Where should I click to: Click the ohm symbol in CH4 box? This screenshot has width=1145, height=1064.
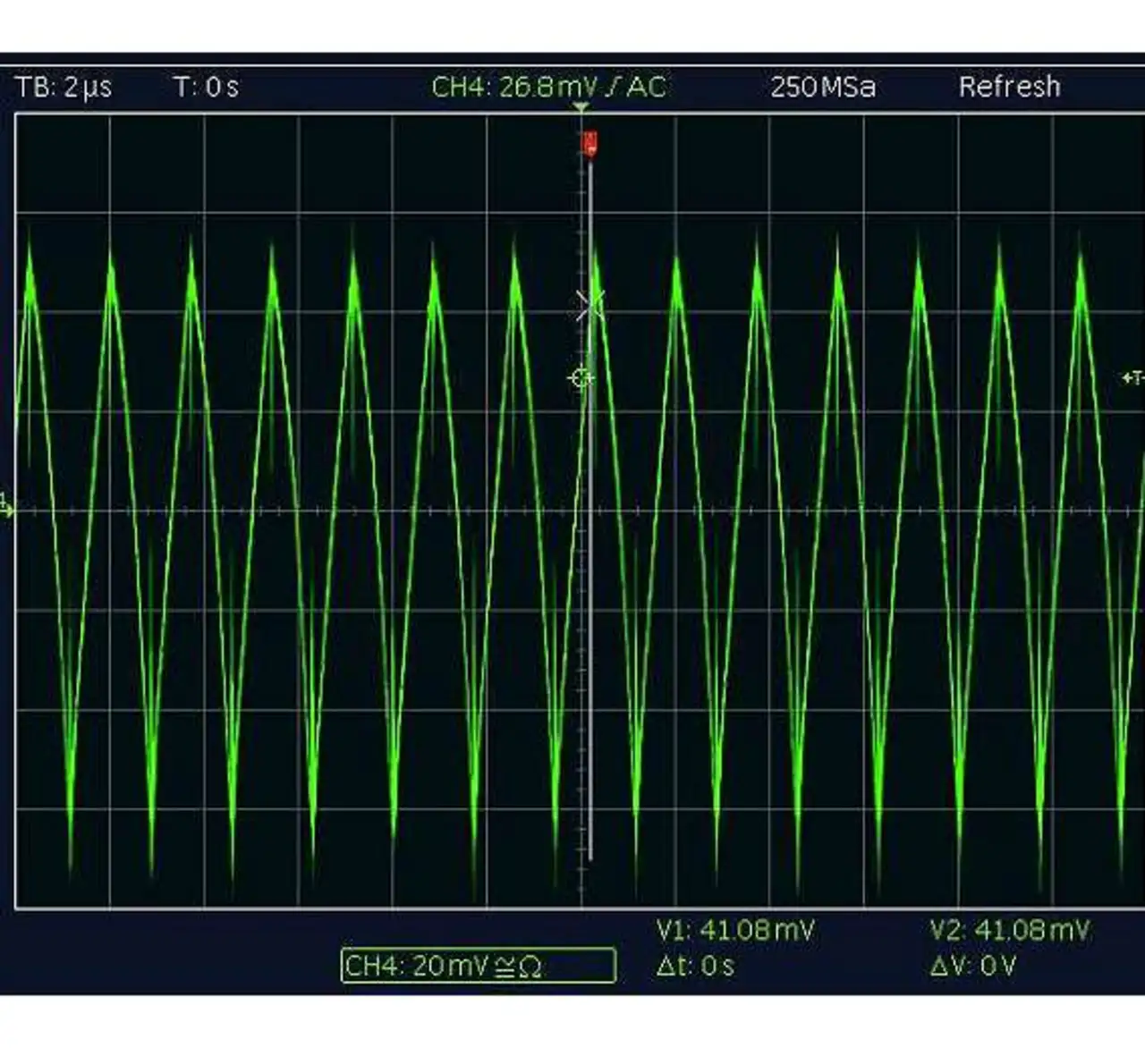tap(530, 967)
